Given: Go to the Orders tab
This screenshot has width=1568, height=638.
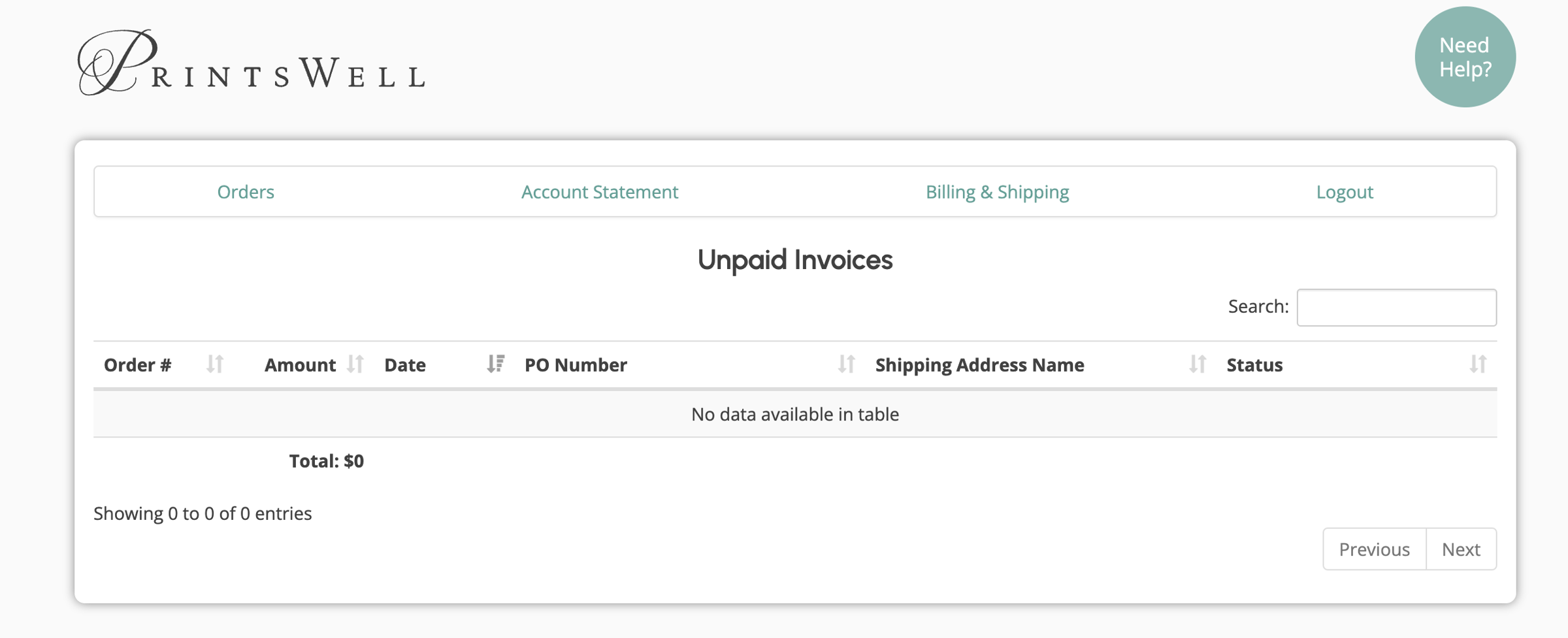Looking at the screenshot, I should [x=246, y=192].
